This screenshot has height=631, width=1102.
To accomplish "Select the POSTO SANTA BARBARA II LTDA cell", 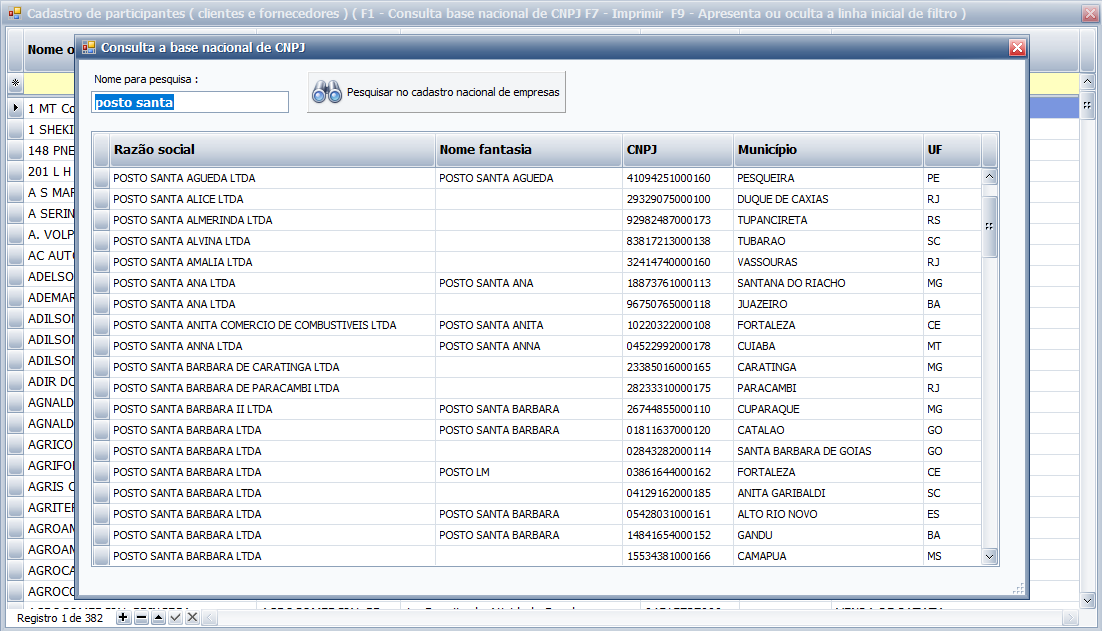I will click(273, 410).
